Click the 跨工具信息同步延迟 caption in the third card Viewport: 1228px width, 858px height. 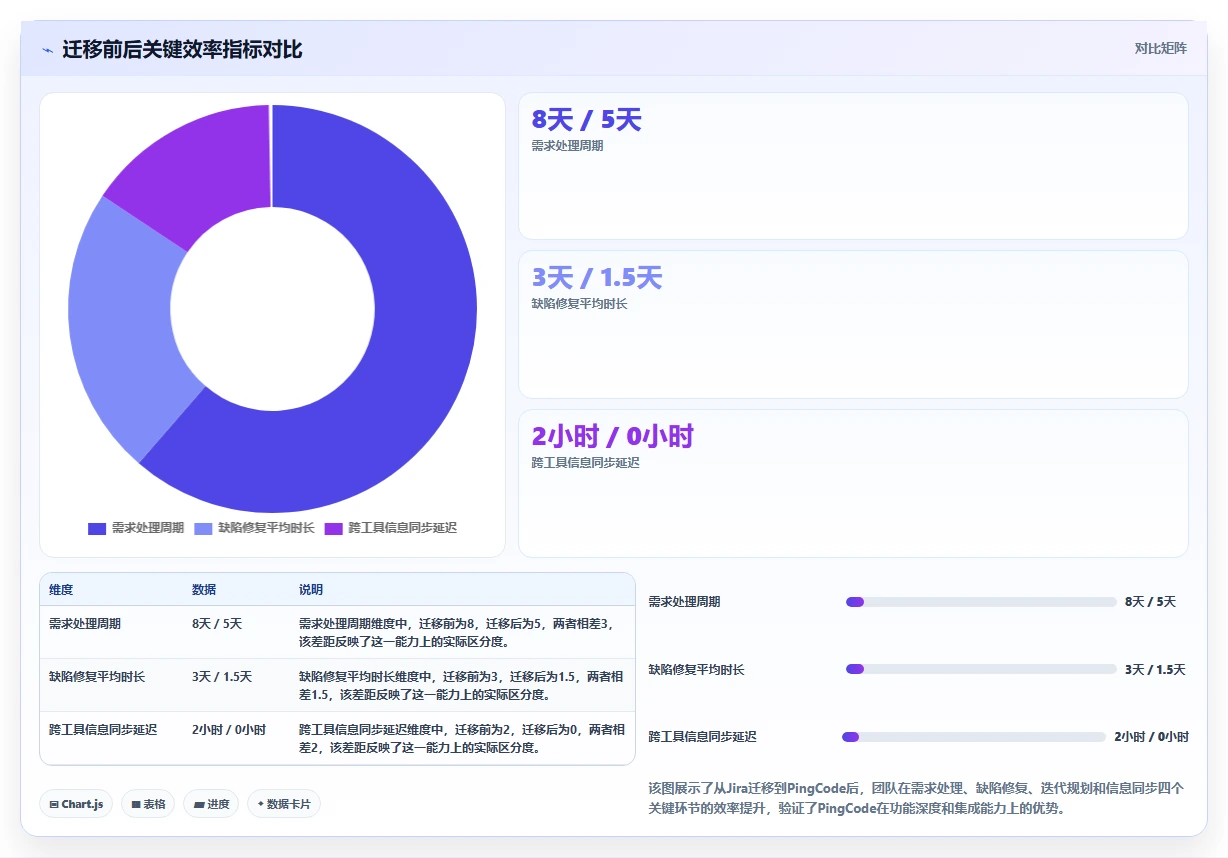[585, 463]
